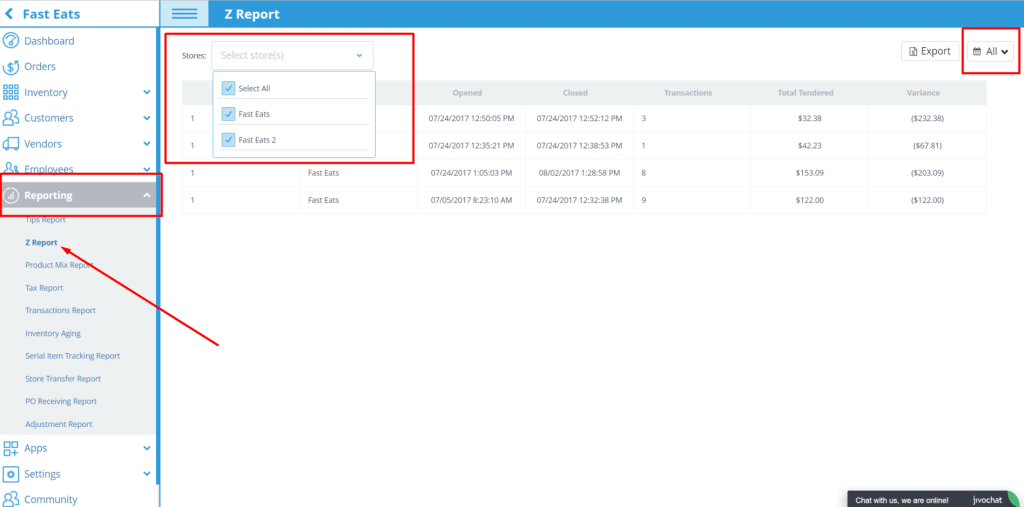Open Tax Report
The height and width of the screenshot is (507, 1024).
click(44, 287)
